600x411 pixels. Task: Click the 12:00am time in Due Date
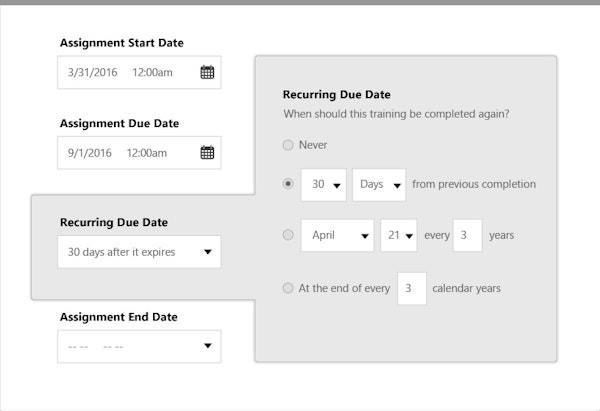pos(147,153)
